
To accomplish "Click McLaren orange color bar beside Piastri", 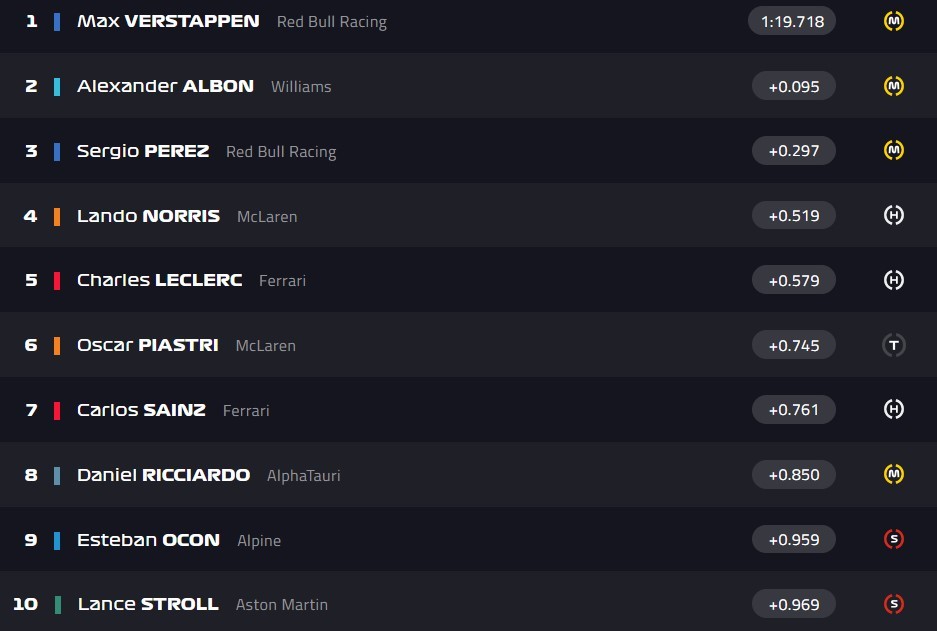I will click(57, 345).
